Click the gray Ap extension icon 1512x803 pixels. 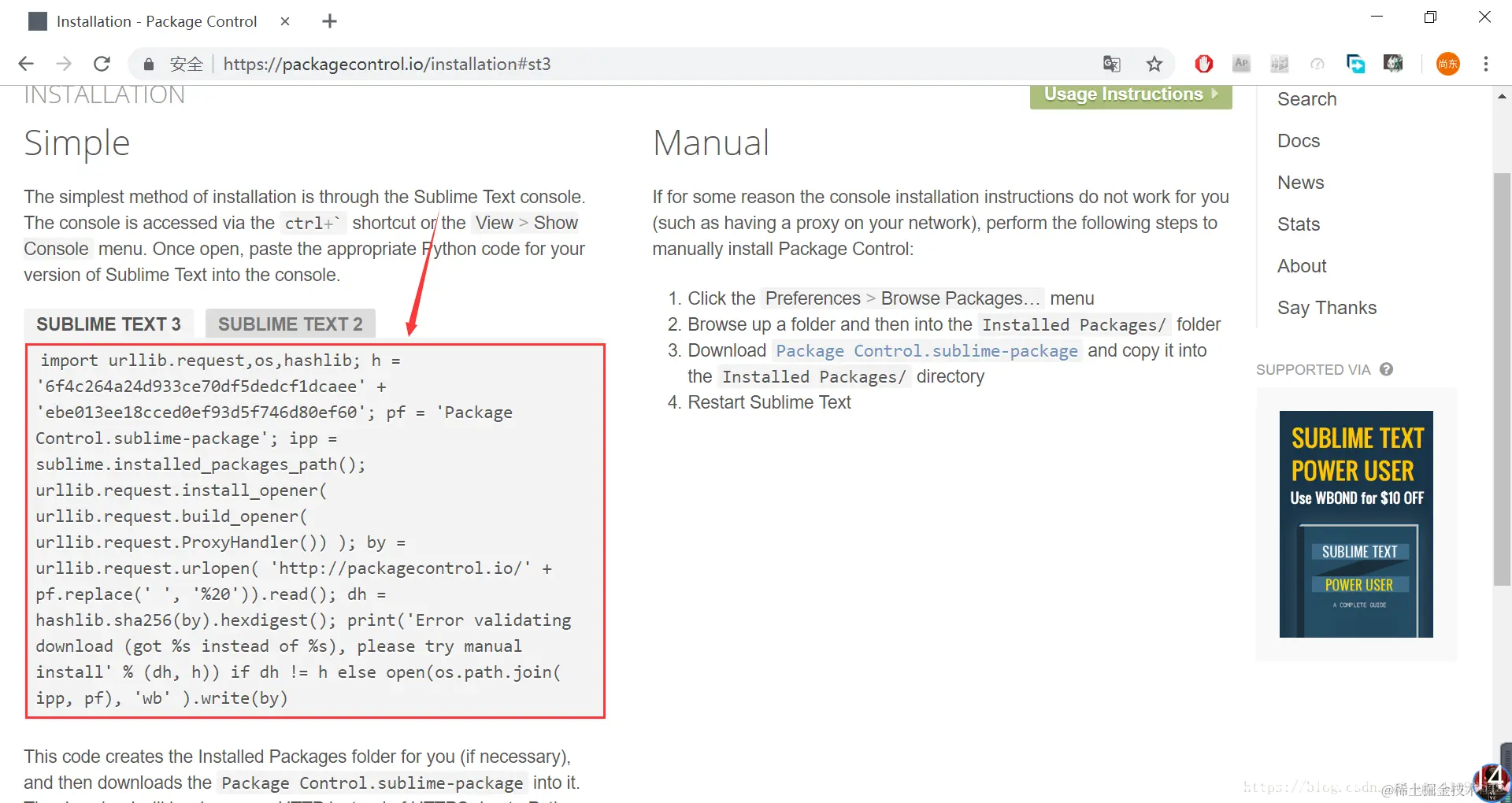[x=1241, y=64]
